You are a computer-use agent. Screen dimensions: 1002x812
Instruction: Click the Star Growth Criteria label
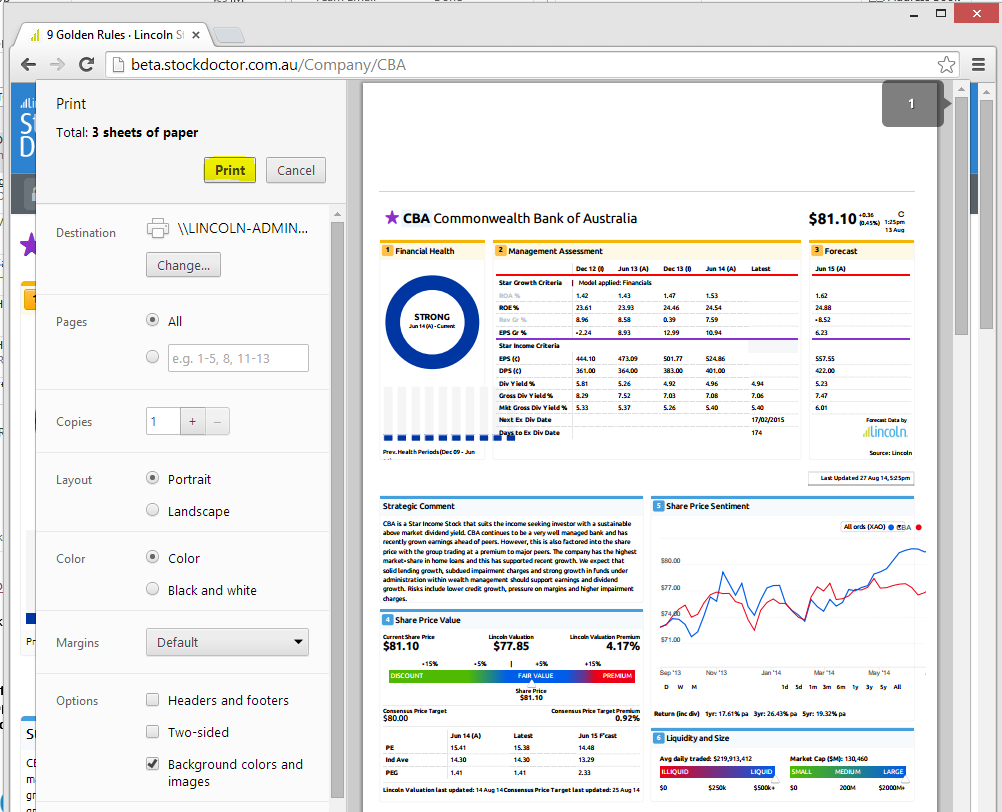530,282
